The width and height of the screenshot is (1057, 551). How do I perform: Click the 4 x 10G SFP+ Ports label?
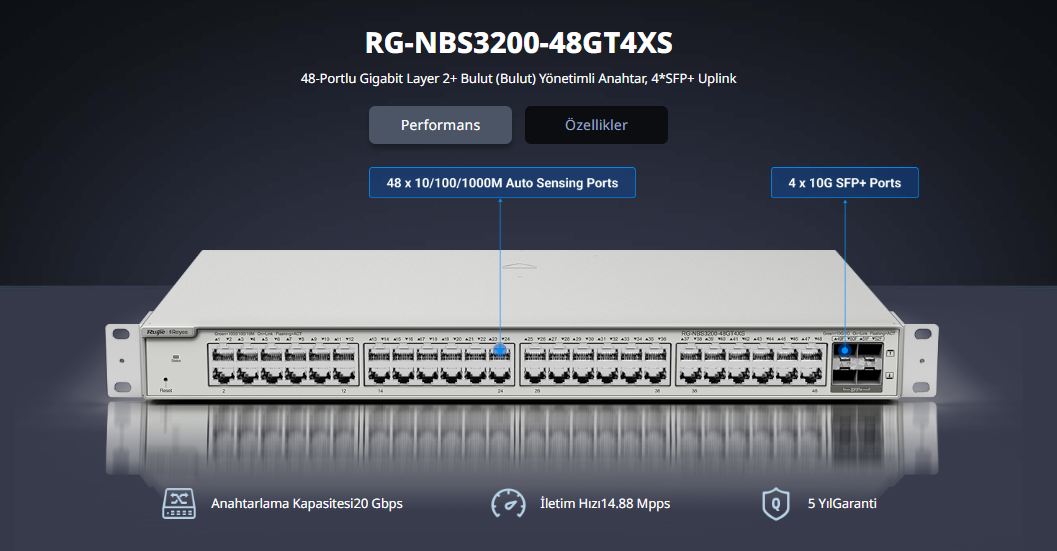pyautogui.click(x=844, y=183)
